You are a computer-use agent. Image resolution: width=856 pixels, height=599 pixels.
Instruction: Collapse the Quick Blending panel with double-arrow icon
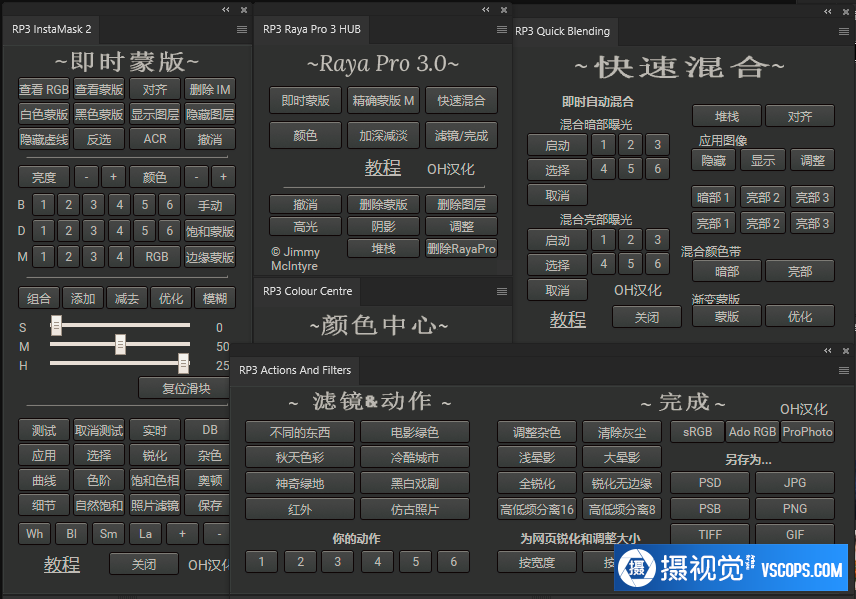point(828,11)
